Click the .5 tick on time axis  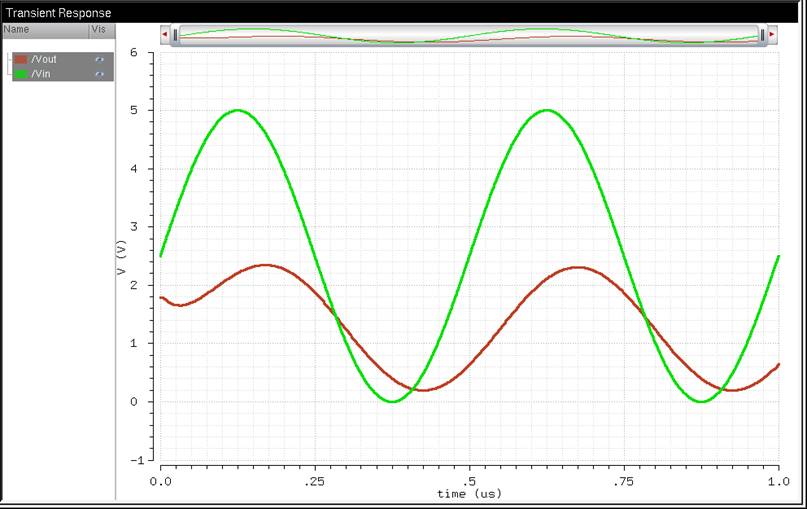[469, 481]
